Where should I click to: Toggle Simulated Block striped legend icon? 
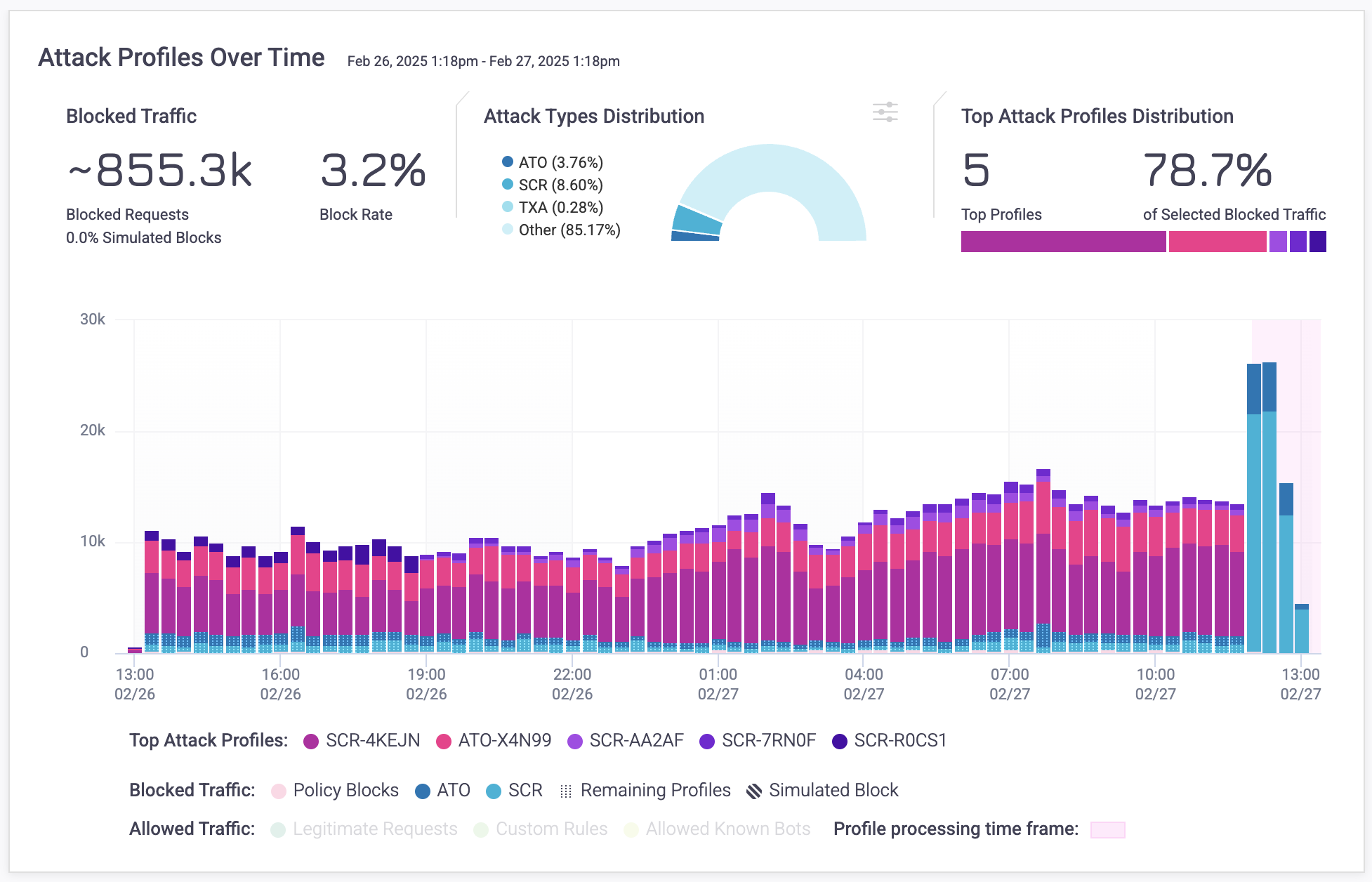(x=754, y=791)
